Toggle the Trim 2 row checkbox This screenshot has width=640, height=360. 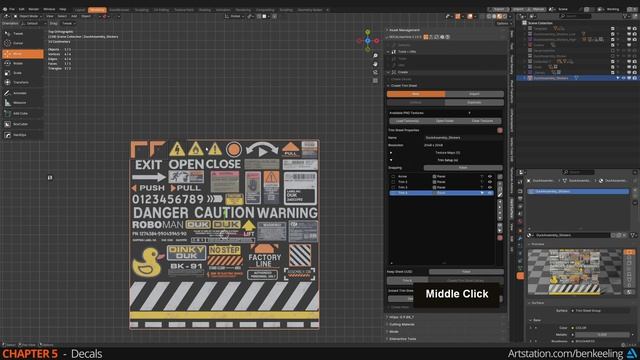(393, 187)
